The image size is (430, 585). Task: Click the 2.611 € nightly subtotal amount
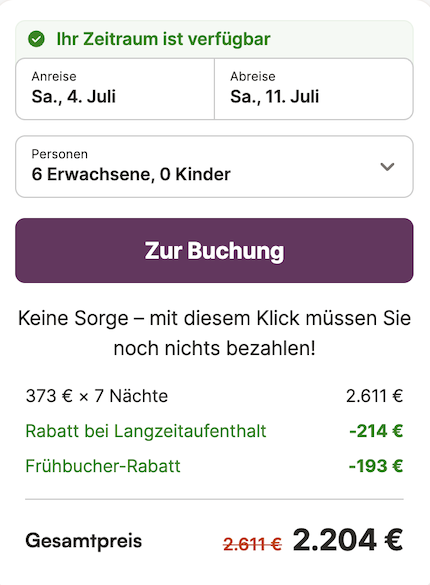374,396
